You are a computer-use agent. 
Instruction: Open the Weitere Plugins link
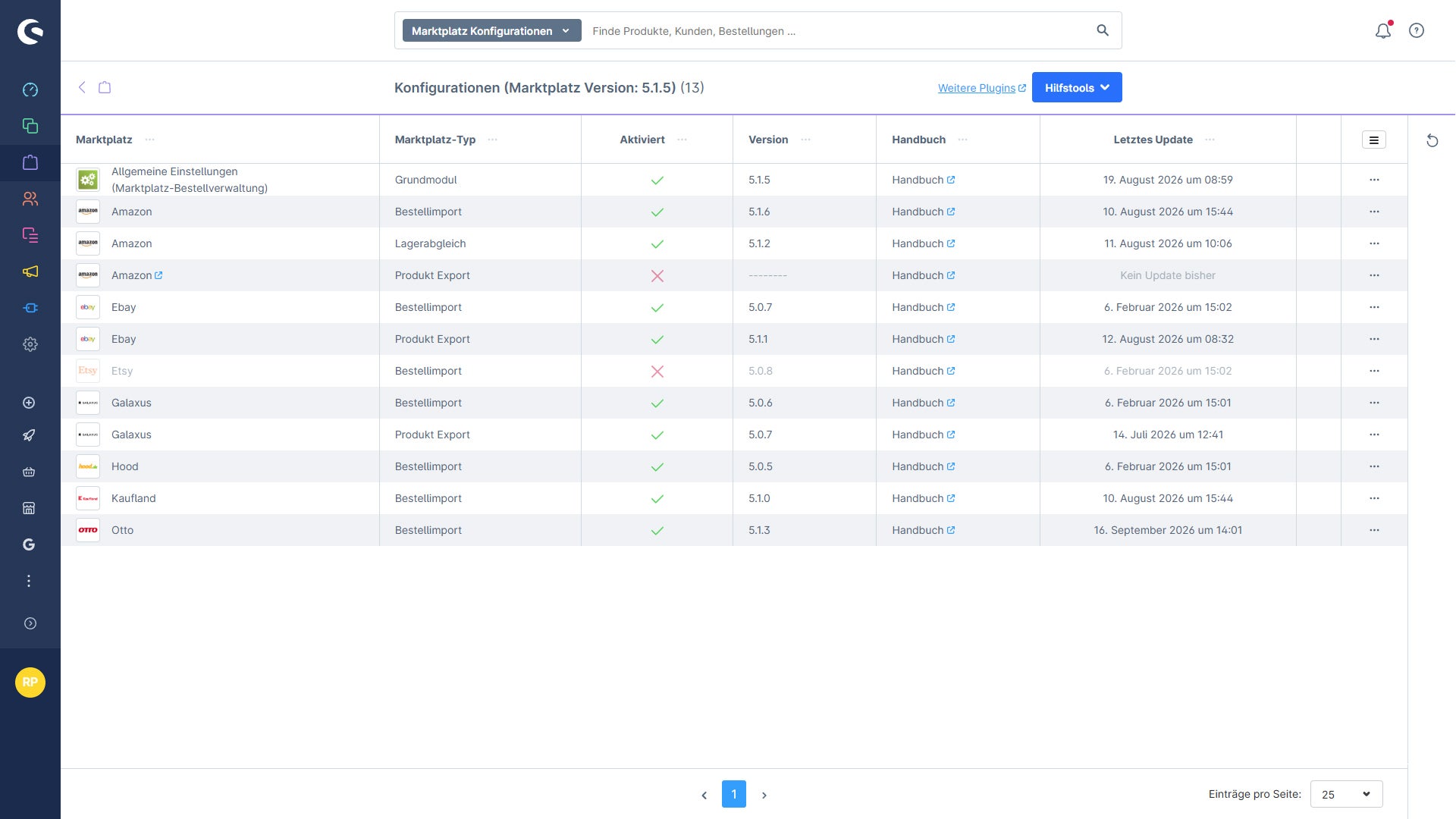point(982,88)
